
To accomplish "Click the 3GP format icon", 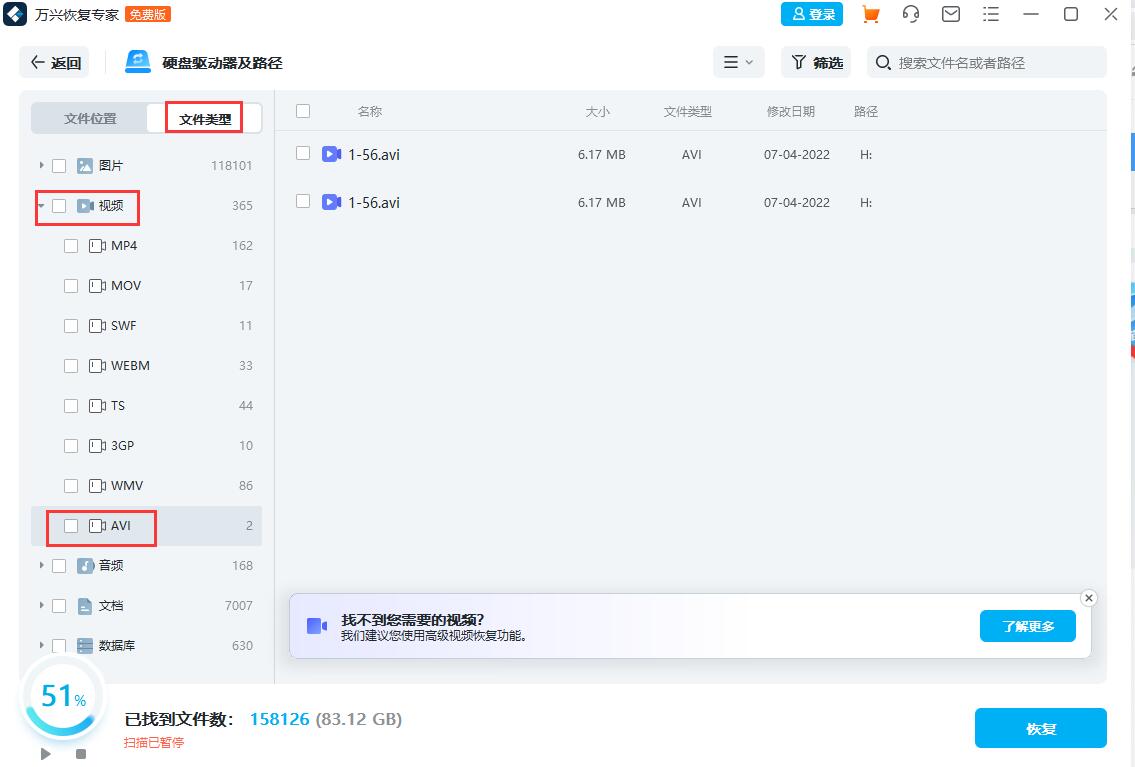I will coord(97,446).
